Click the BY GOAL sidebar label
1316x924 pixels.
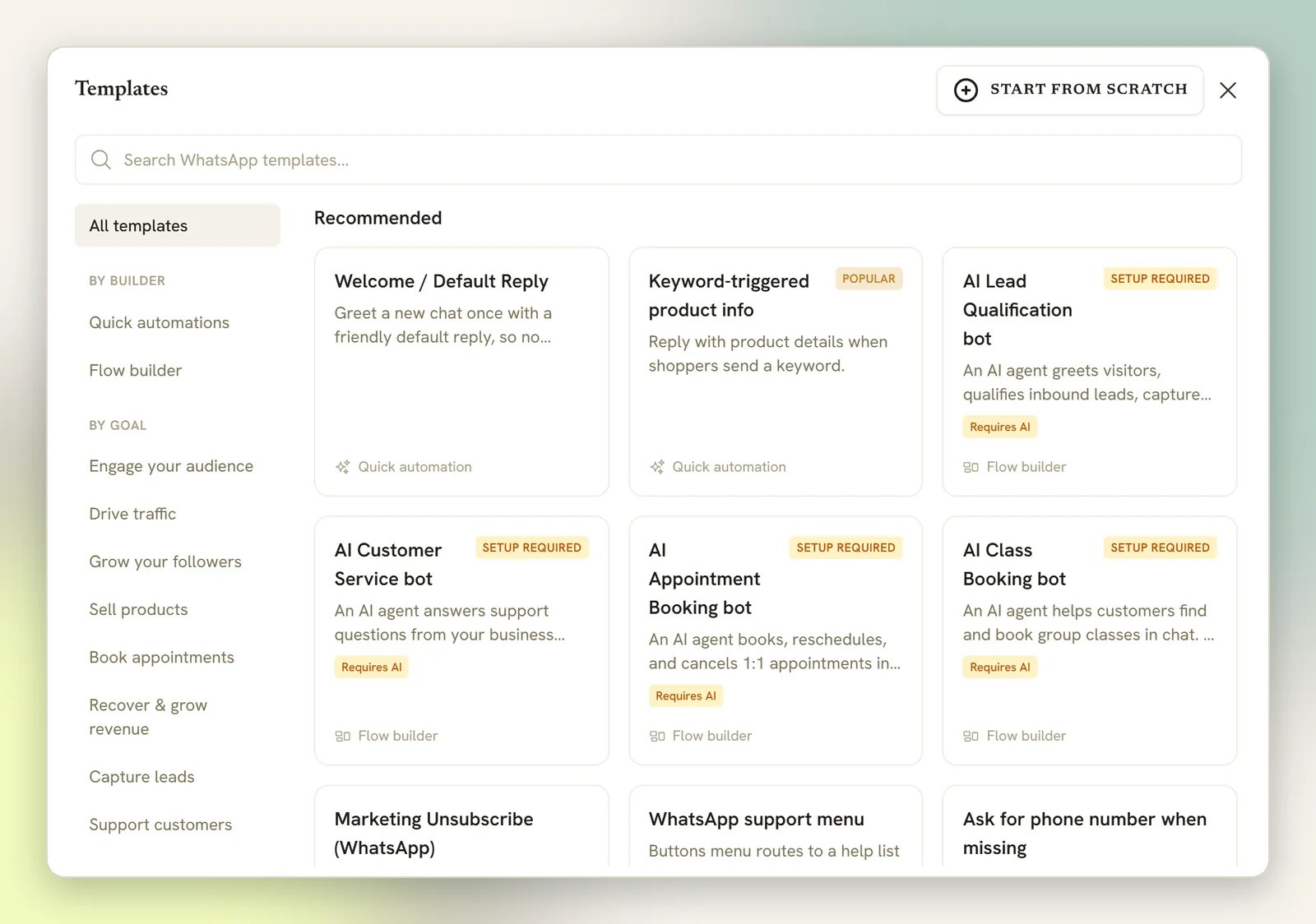point(118,425)
